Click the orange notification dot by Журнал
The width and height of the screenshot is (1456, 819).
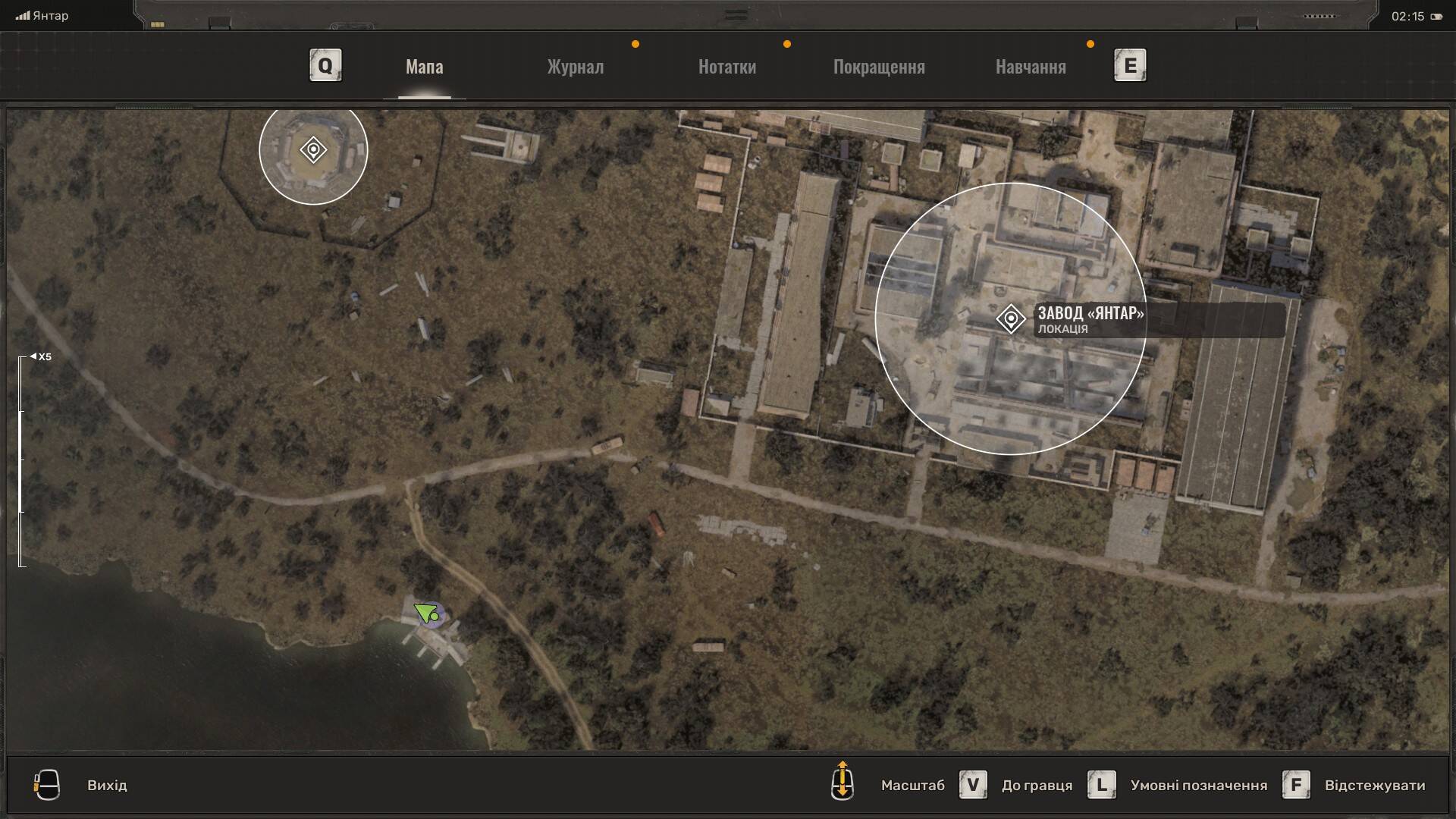click(635, 44)
